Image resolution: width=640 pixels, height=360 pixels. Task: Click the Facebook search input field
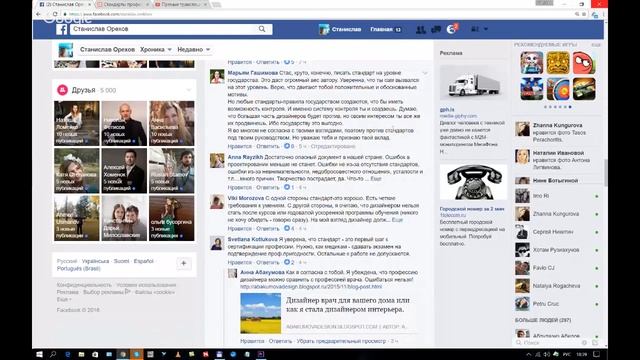coord(165,29)
